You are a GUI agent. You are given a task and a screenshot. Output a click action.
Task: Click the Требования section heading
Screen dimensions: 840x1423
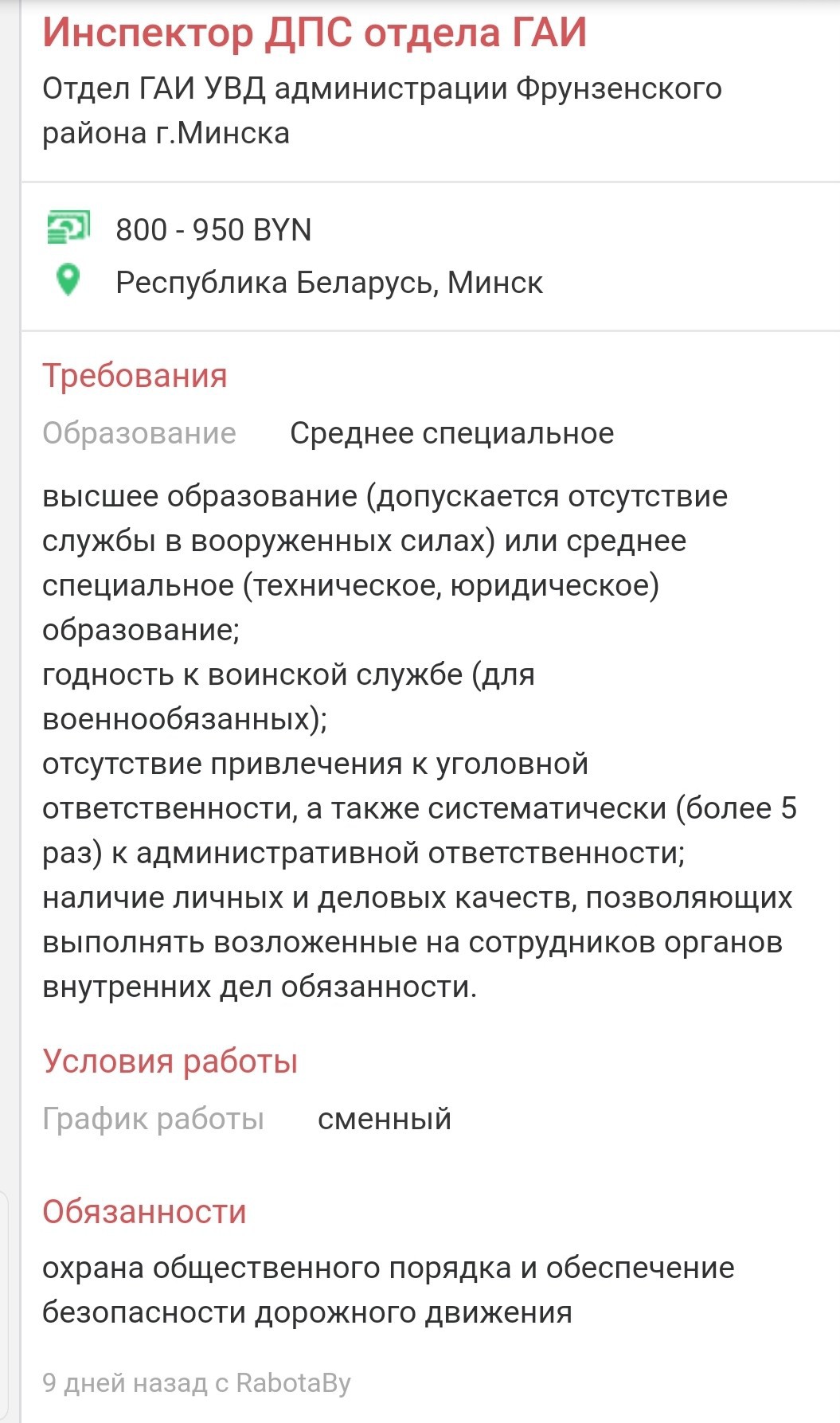click(x=135, y=376)
